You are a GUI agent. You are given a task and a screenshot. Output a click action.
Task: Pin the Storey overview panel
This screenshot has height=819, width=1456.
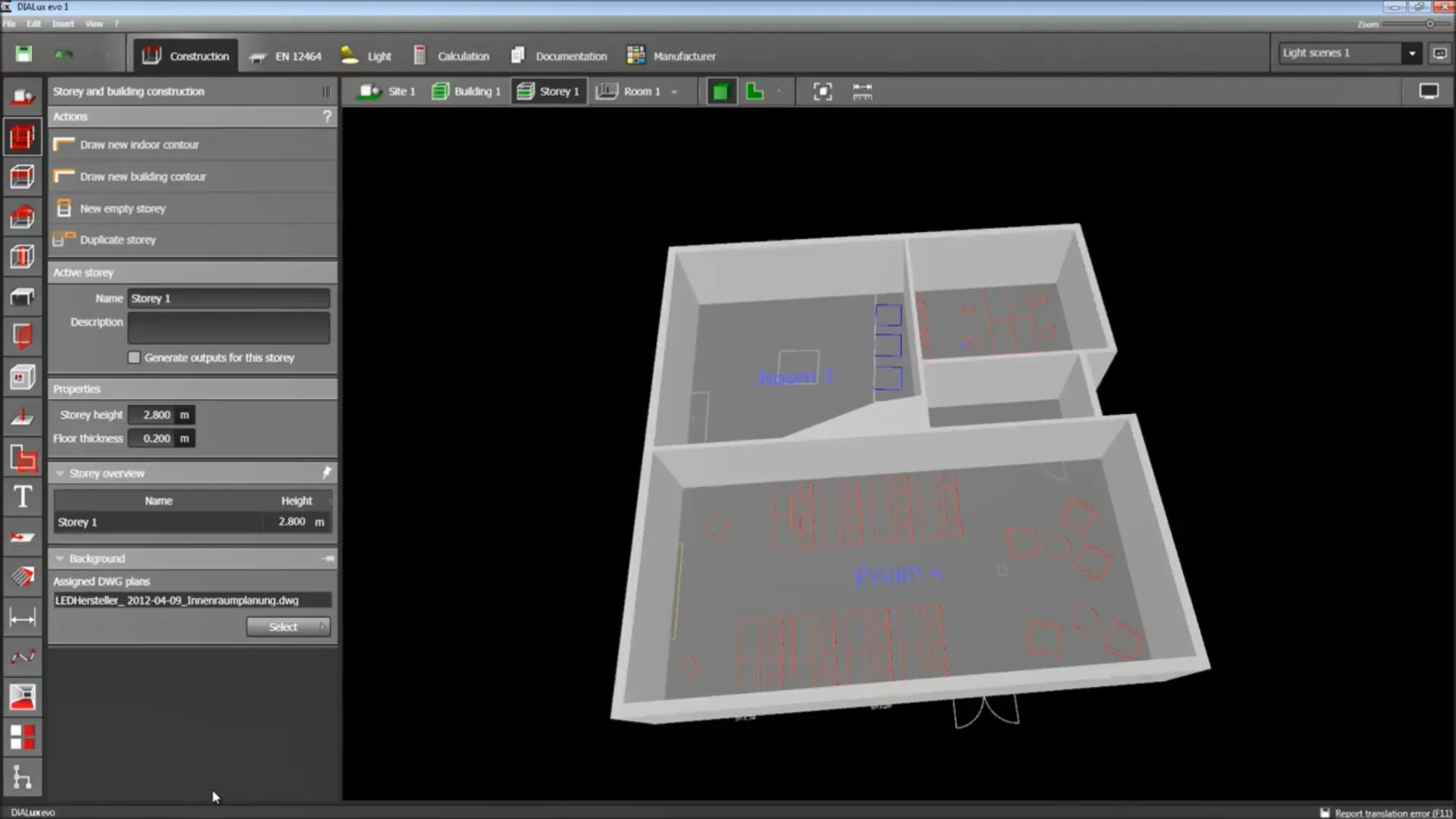pos(327,473)
